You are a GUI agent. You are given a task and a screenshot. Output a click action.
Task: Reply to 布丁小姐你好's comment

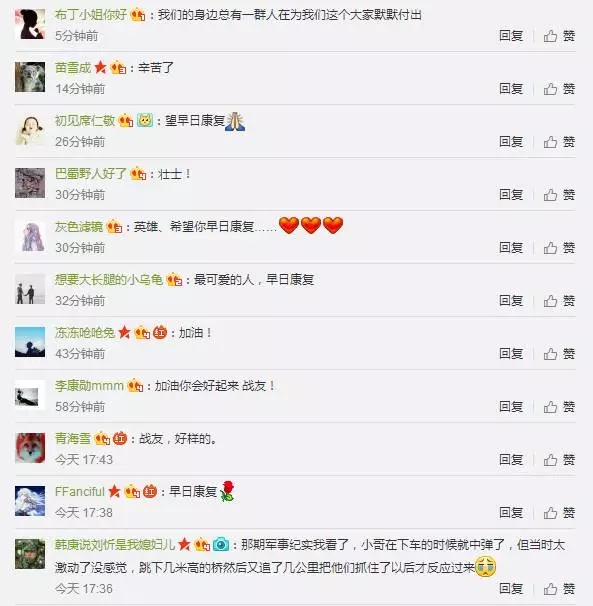511,36
